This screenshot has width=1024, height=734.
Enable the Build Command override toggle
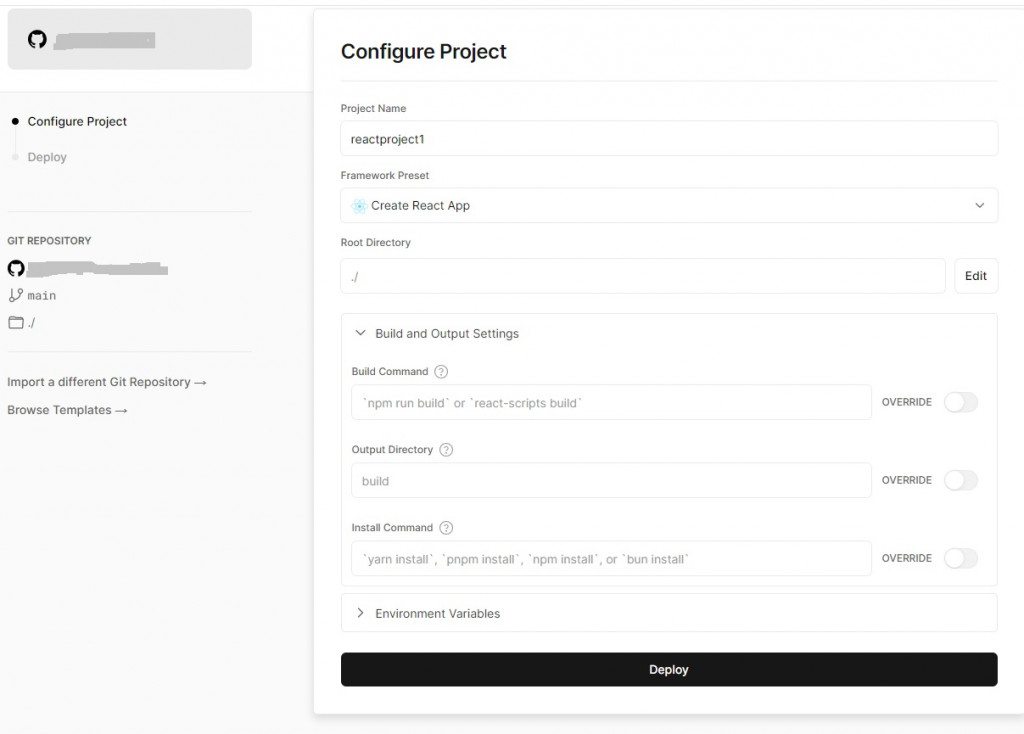pos(960,402)
